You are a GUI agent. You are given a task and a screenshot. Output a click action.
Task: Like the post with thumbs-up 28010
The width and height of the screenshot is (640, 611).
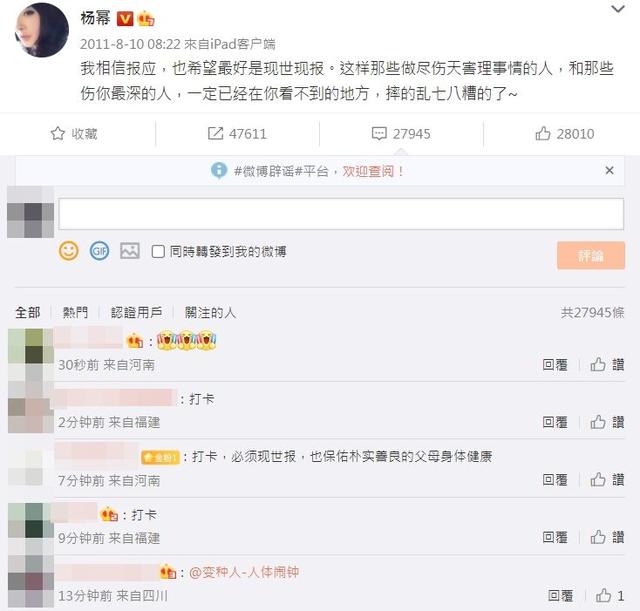pos(543,133)
